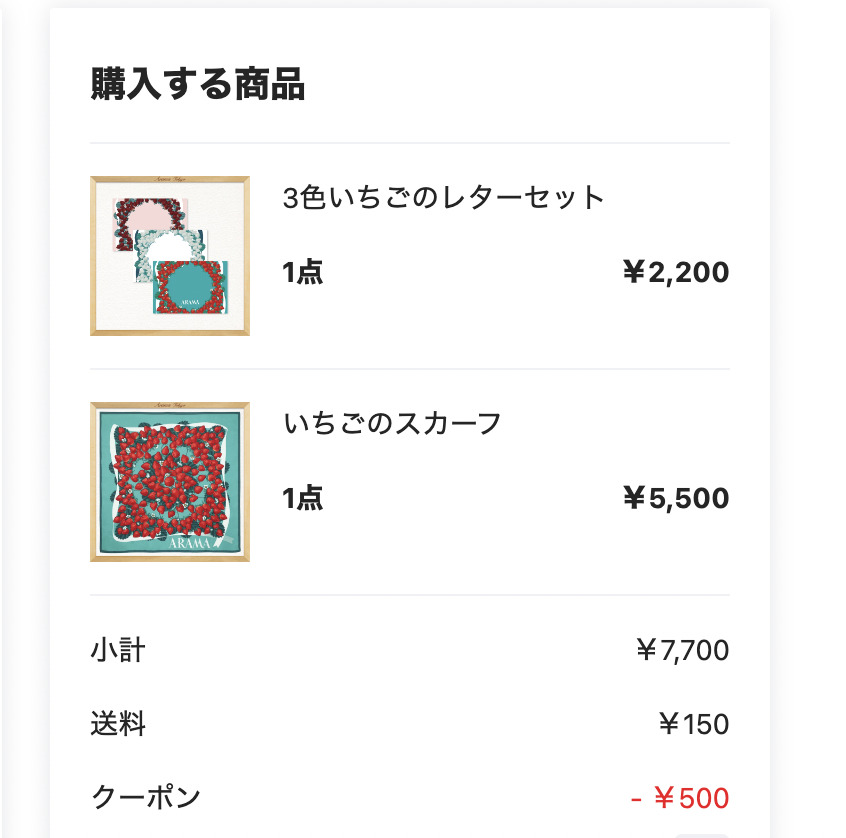
Task: Click the ¥5,500 scarf price
Action: click(x=677, y=498)
